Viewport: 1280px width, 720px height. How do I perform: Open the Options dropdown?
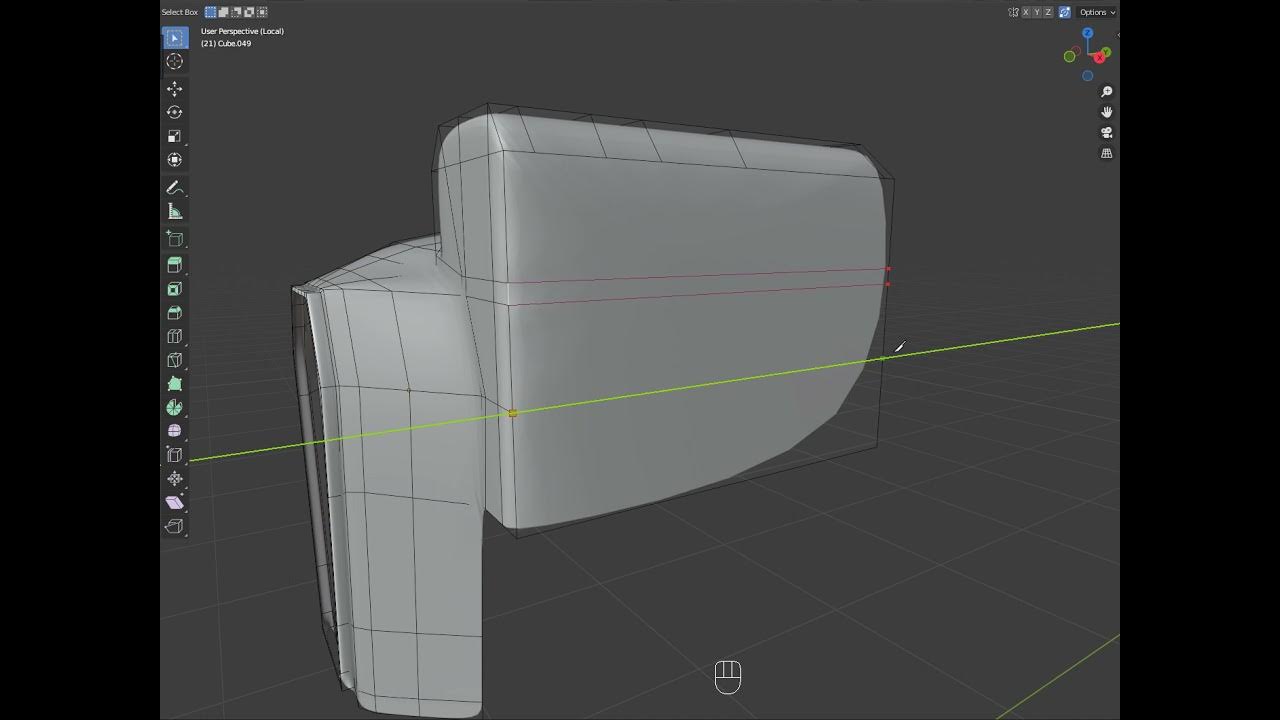click(x=1097, y=12)
